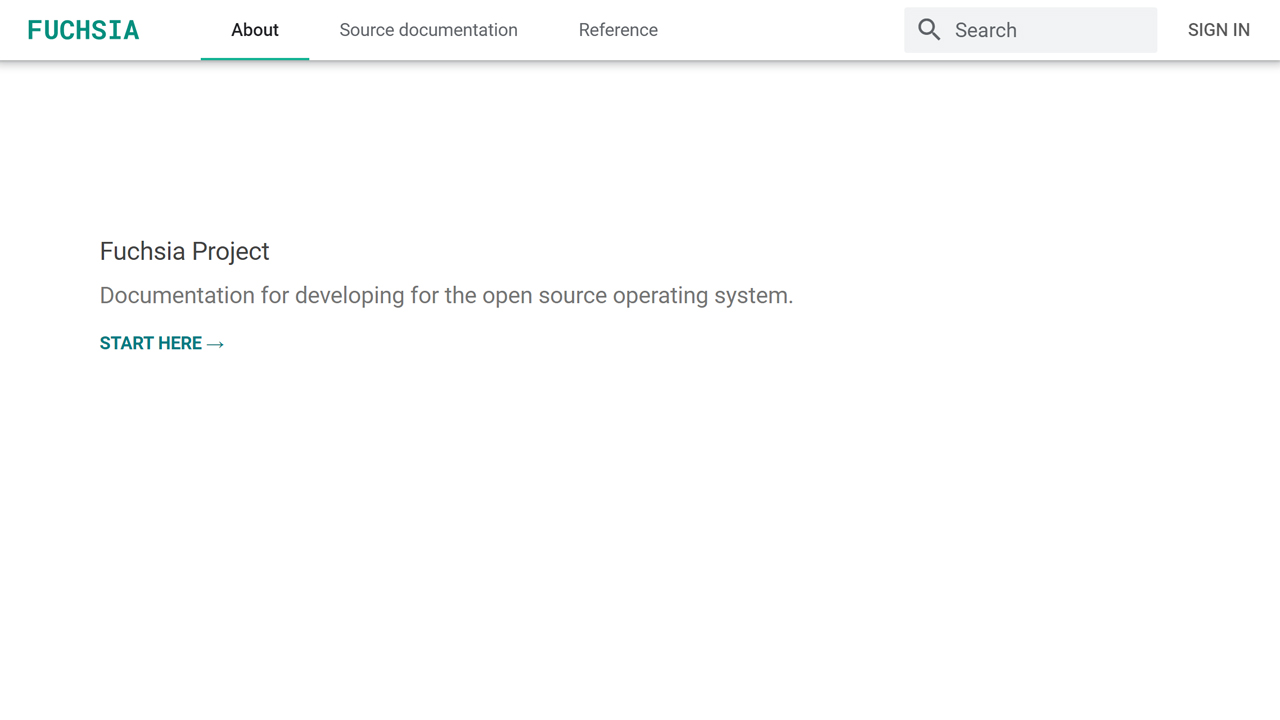The width and height of the screenshot is (1280, 720).
Task: Focus the Search input field
Action: pos(1050,30)
